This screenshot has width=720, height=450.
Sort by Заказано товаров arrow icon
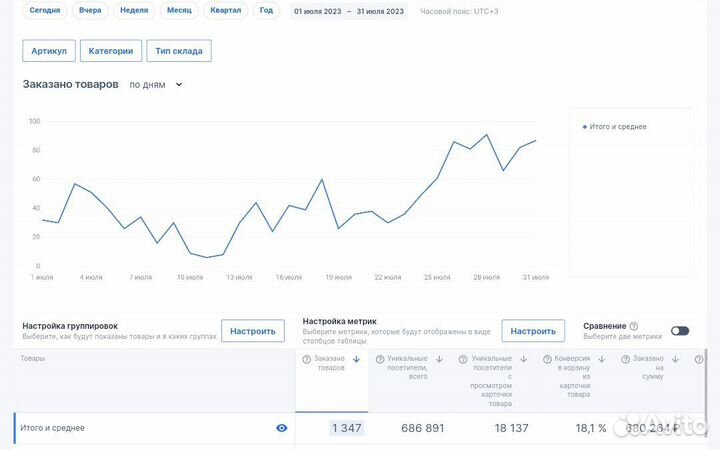[356, 359]
